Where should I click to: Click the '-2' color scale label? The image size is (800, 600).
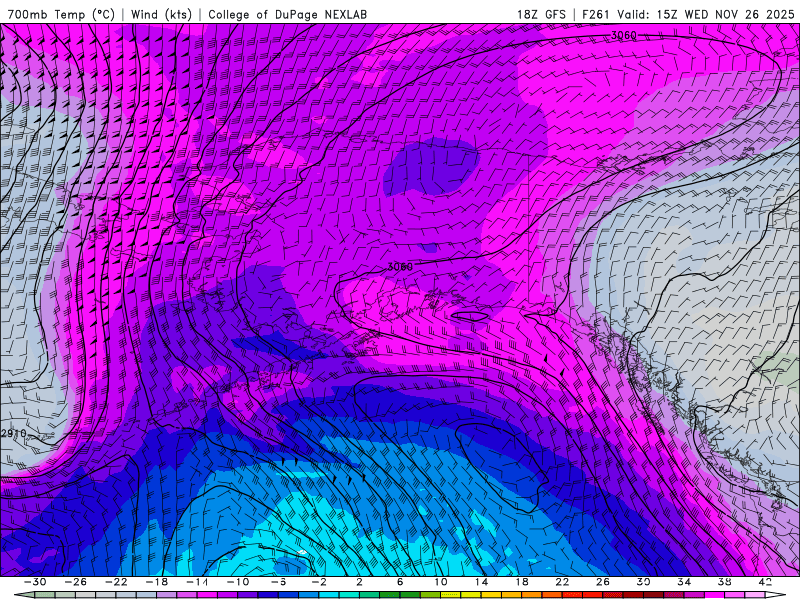[x=319, y=582]
